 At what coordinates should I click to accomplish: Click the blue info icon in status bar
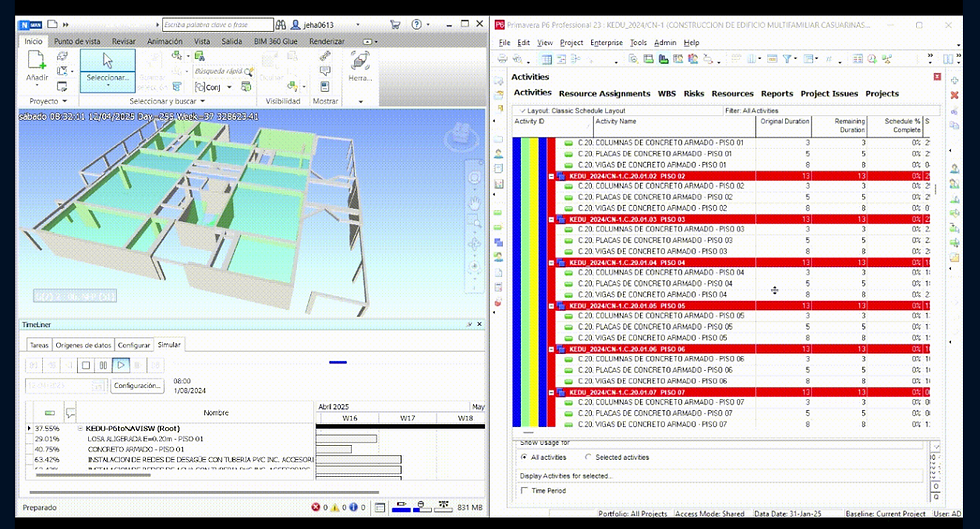pyautogui.click(x=353, y=507)
